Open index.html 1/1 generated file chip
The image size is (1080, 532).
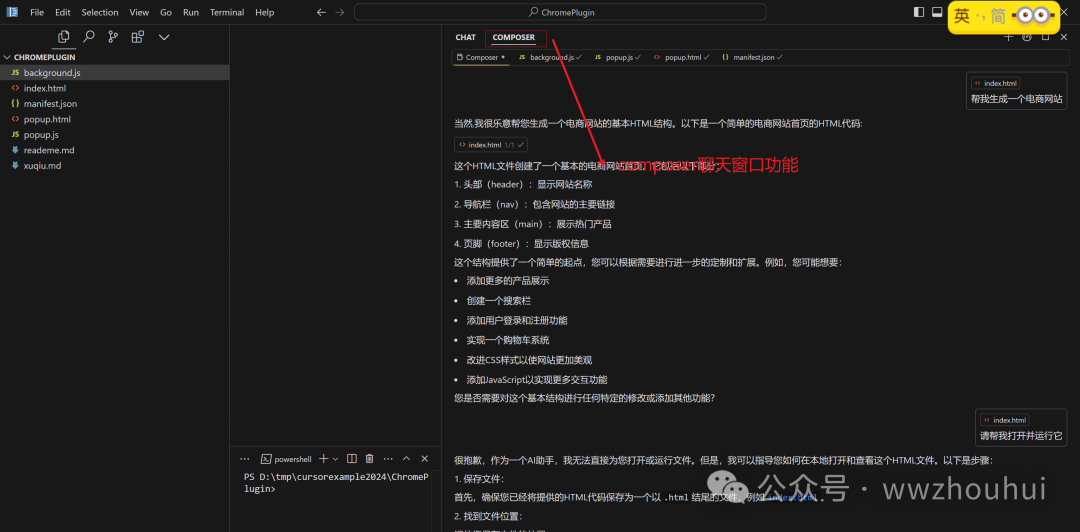pyautogui.click(x=490, y=145)
